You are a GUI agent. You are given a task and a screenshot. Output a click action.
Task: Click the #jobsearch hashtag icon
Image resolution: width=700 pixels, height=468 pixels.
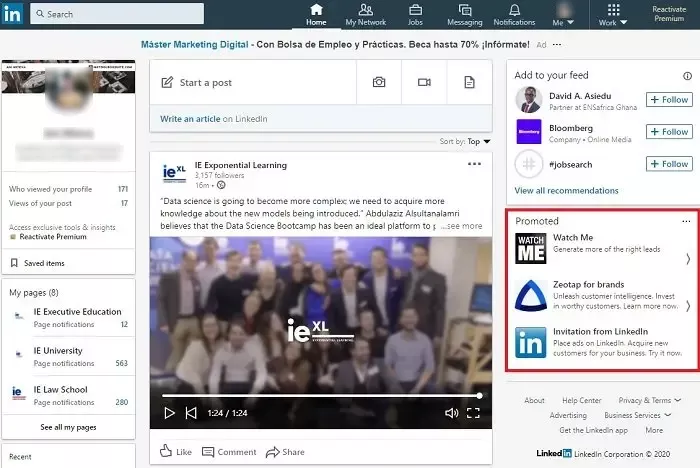coord(529,164)
